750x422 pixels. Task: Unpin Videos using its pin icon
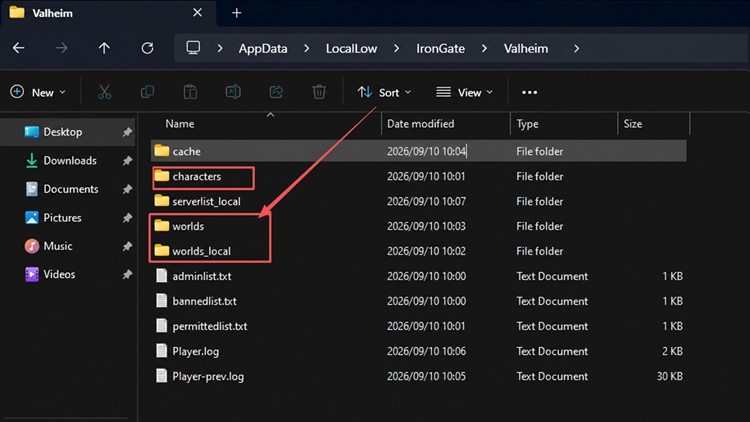tap(127, 275)
